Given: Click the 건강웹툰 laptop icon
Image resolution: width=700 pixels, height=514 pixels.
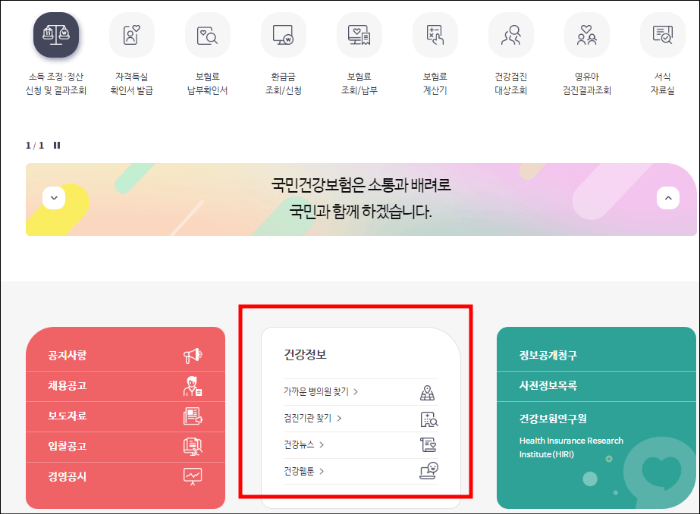Looking at the screenshot, I should click(x=429, y=471).
